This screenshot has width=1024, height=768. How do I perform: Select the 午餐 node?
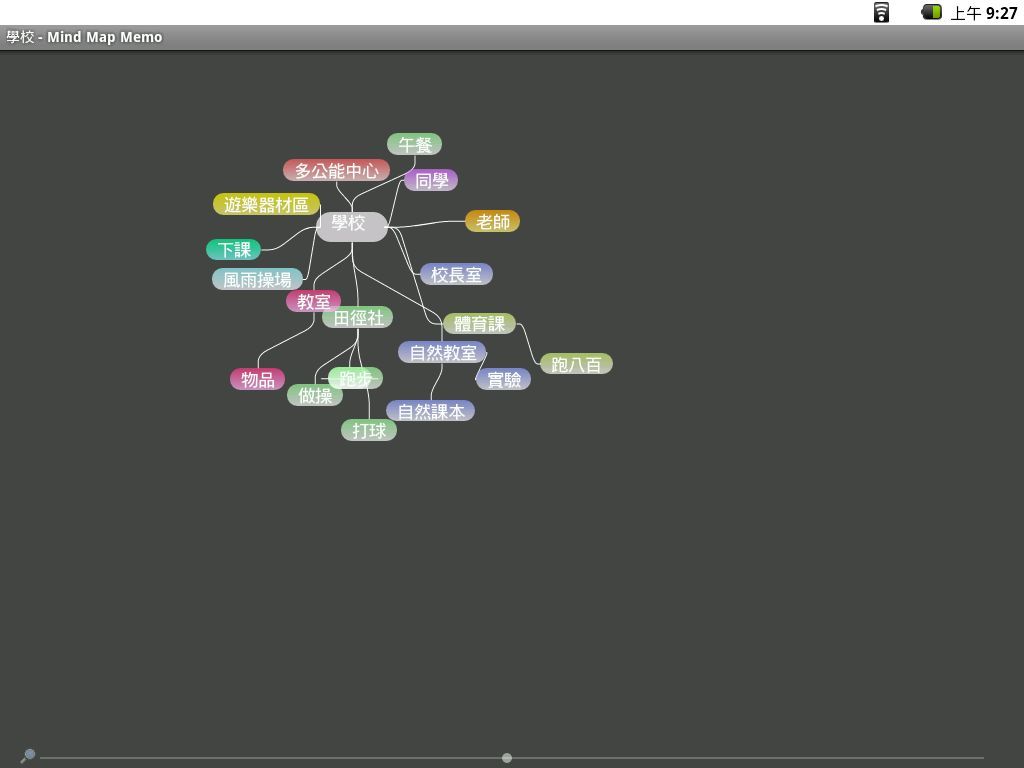tap(414, 145)
